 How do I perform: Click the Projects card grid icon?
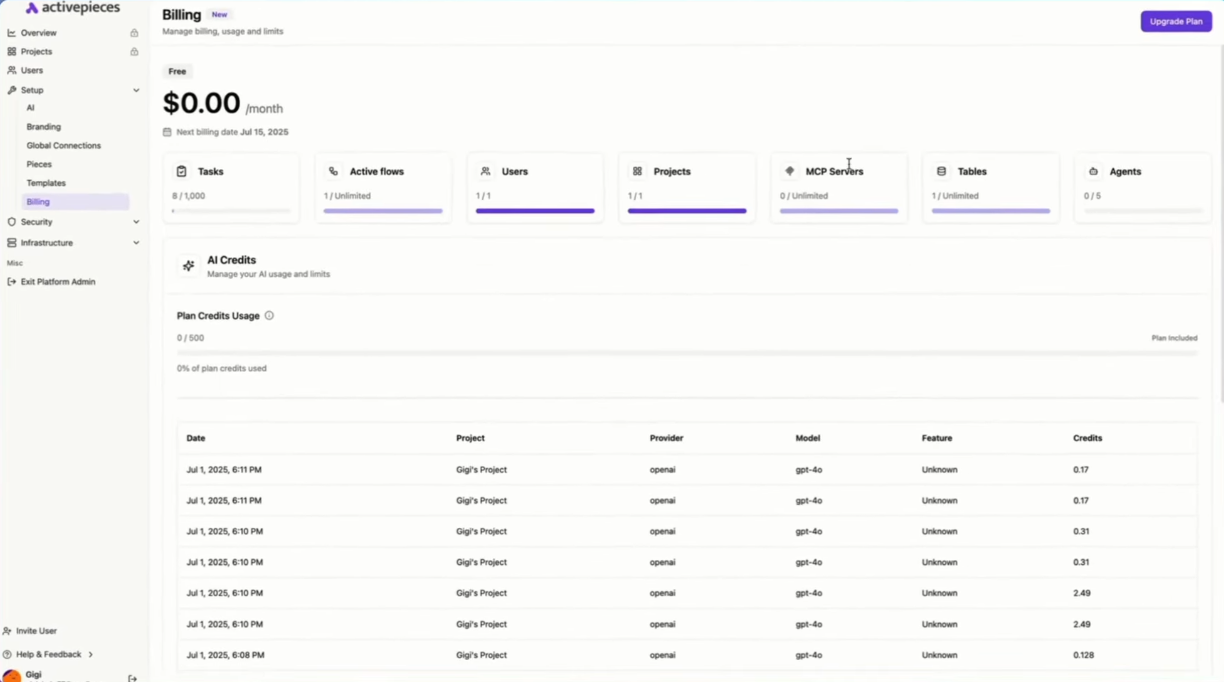[637, 172]
